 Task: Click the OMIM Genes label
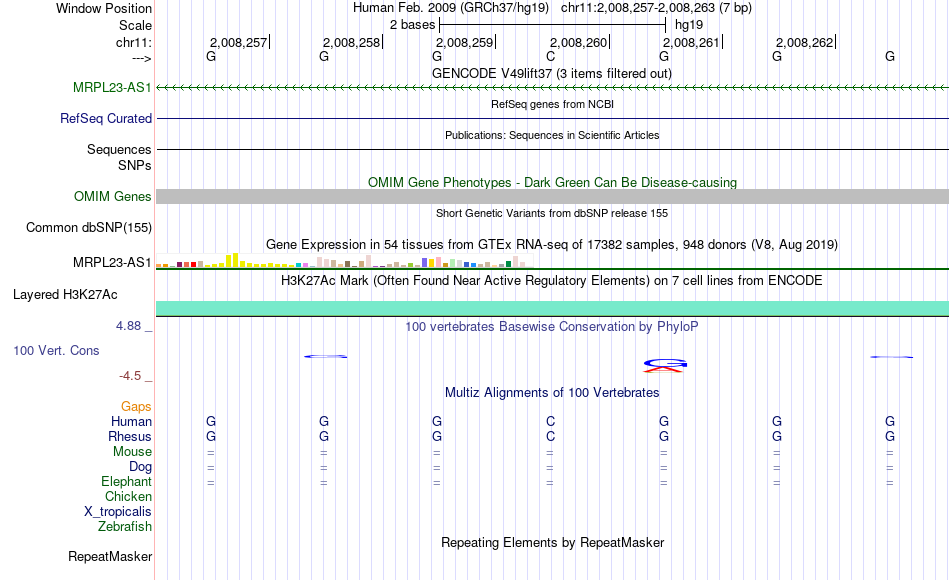pyautogui.click(x=113, y=196)
